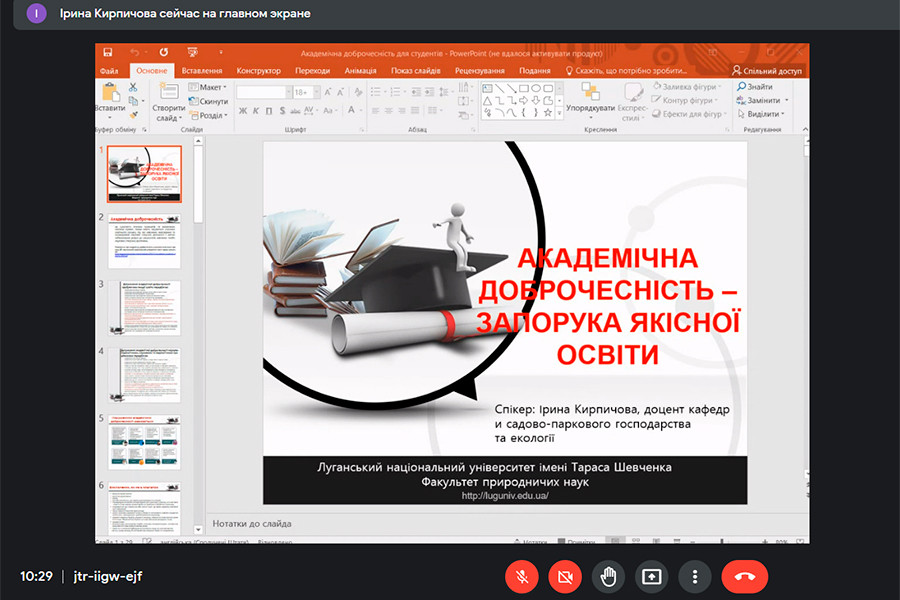
Task: Click the PowerPoint save icon
Action: click(x=109, y=52)
